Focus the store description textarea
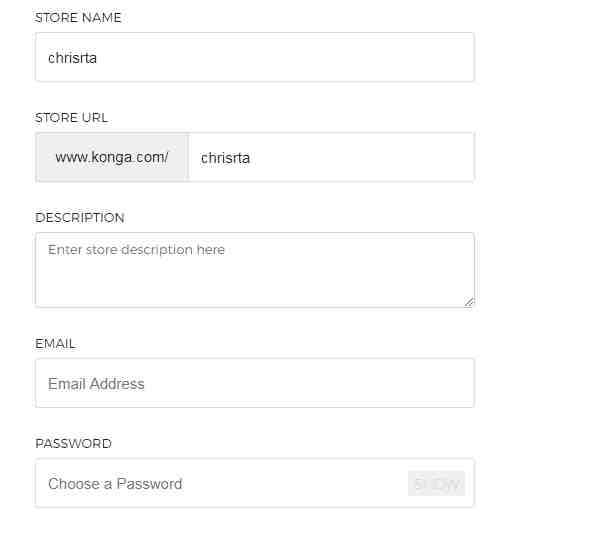 coord(255,270)
